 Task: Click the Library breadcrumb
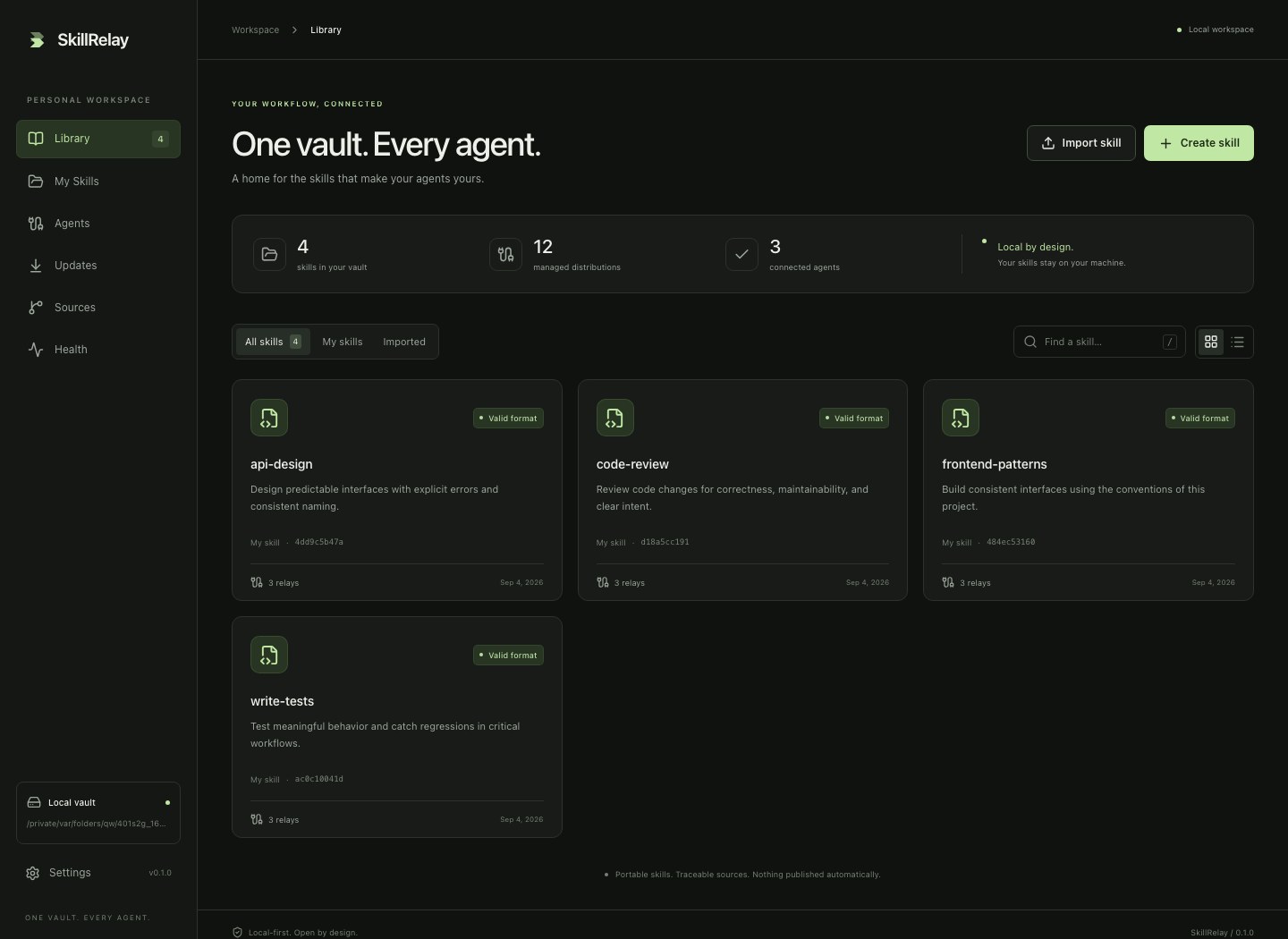[x=326, y=30]
